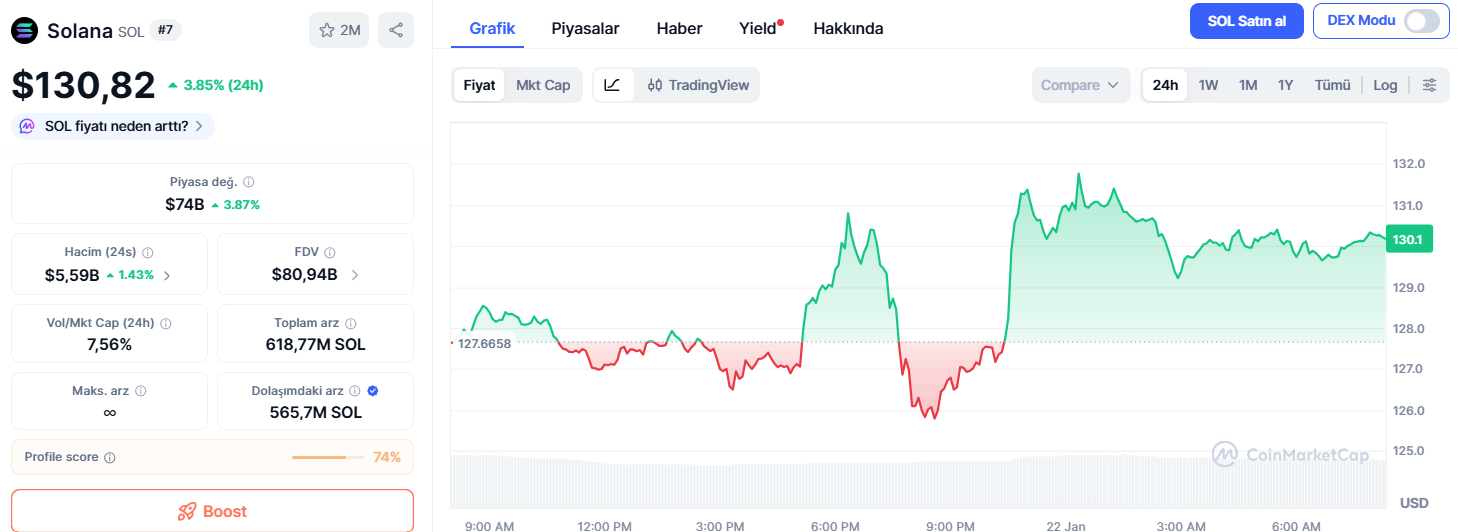This screenshot has width=1458, height=532.
Task: Open the Hakkında tab
Action: tap(848, 28)
